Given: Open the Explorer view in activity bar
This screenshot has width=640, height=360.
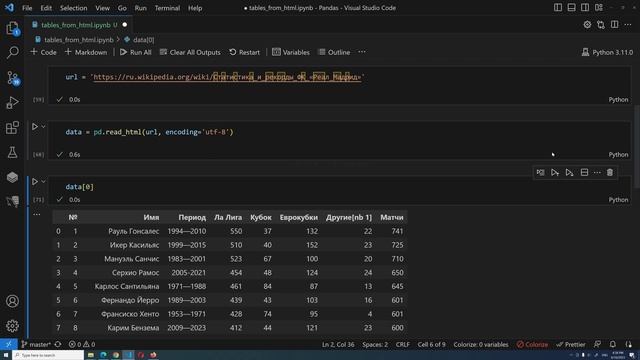Looking at the screenshot, I should tap(12, 28).
